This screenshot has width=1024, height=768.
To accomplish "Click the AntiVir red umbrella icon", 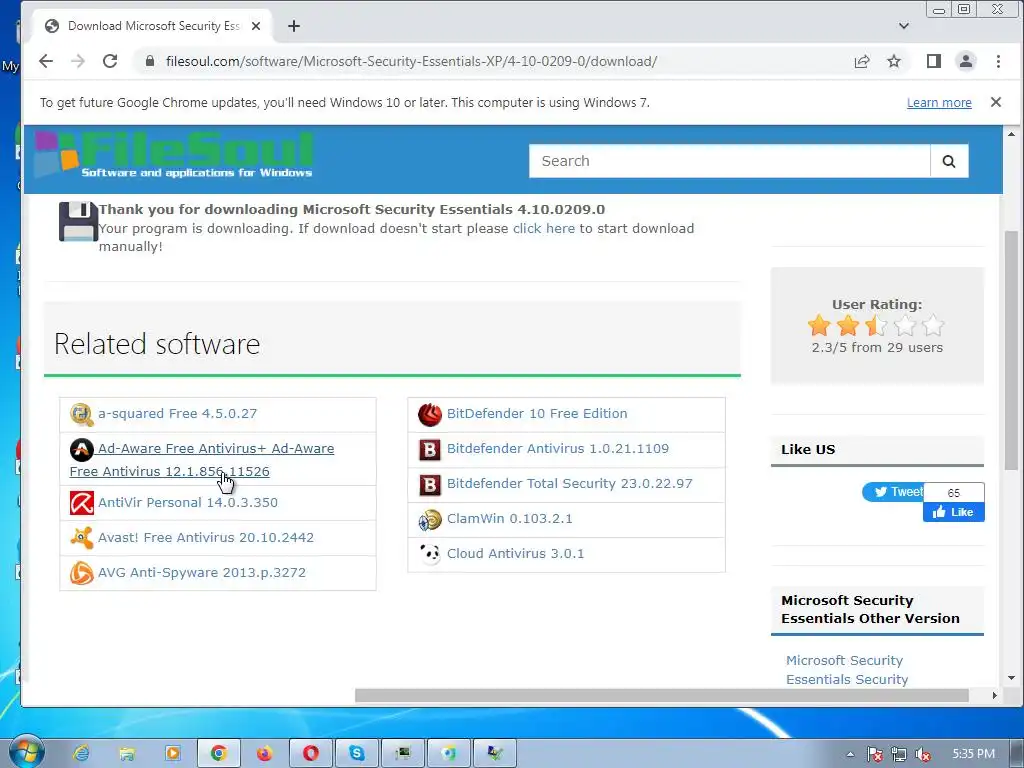I will point(82,503).
